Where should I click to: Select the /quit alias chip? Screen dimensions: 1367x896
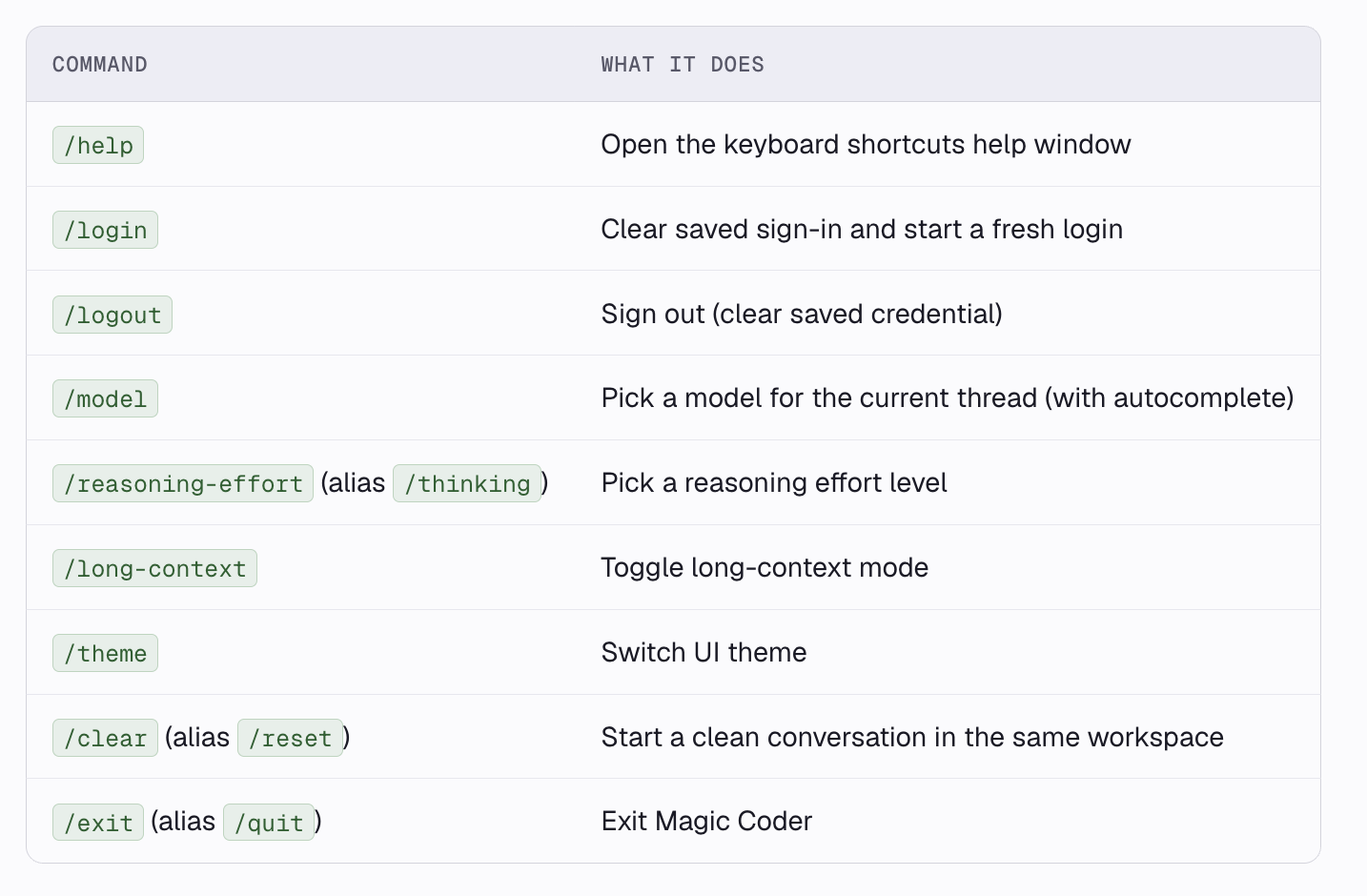click(269, 822)
